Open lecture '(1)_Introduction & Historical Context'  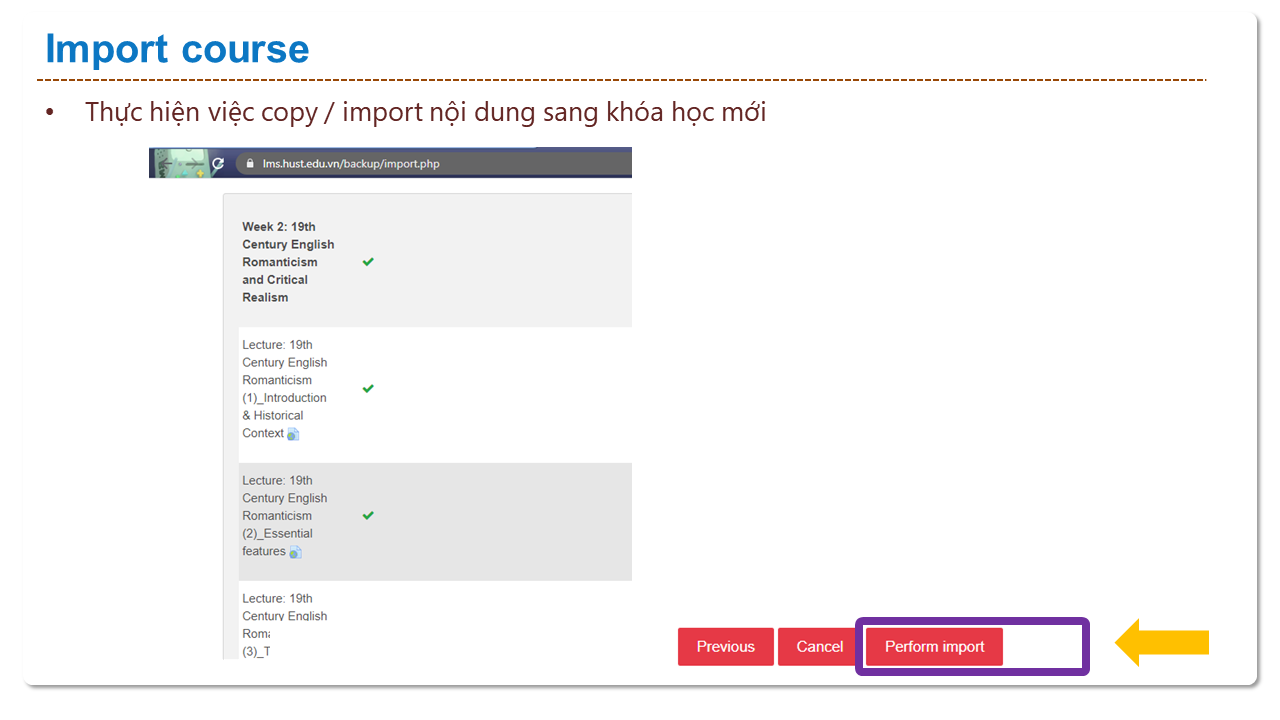click(x=284, y=389)
